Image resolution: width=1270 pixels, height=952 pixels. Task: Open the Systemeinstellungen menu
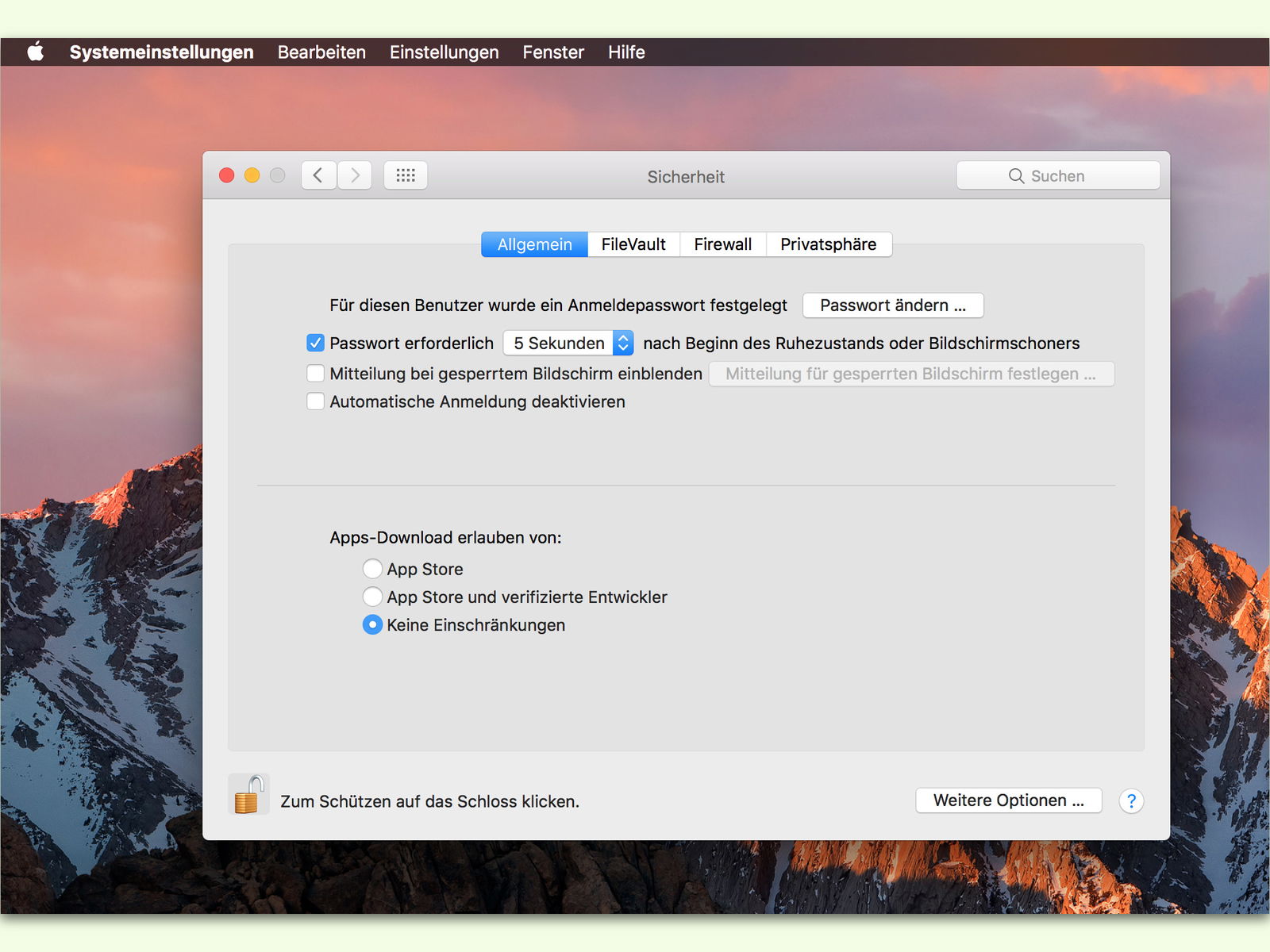162,52
